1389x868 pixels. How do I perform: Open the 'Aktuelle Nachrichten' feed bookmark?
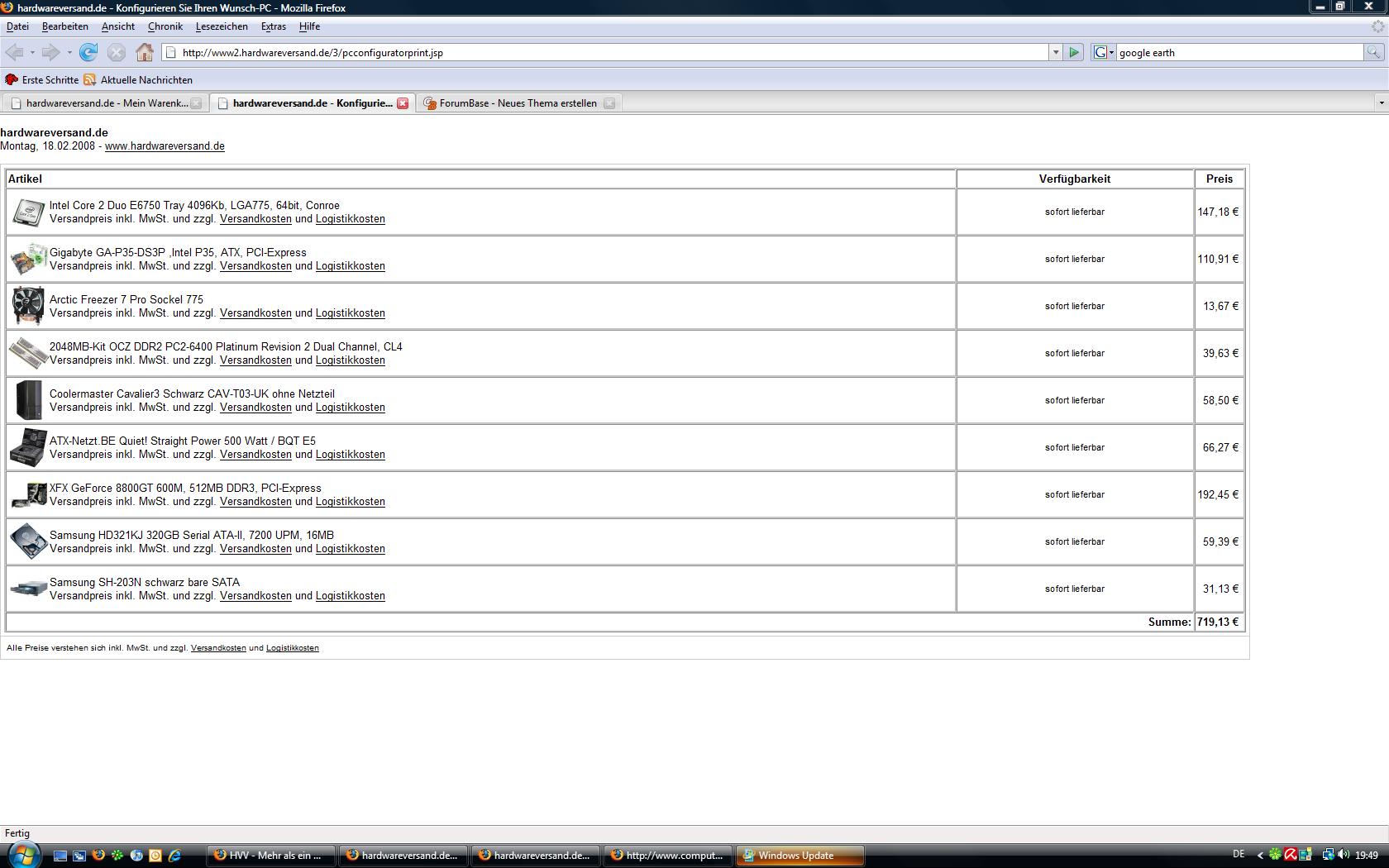[138, 80]
